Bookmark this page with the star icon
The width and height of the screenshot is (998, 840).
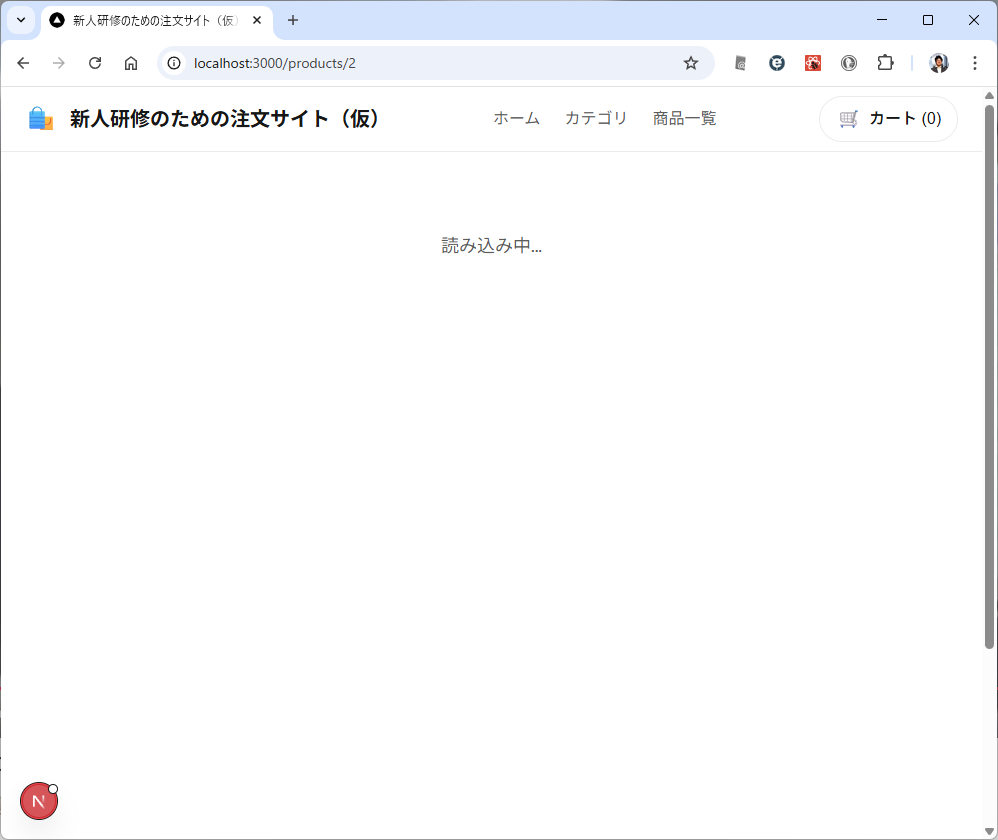click(x=690, y=63)
